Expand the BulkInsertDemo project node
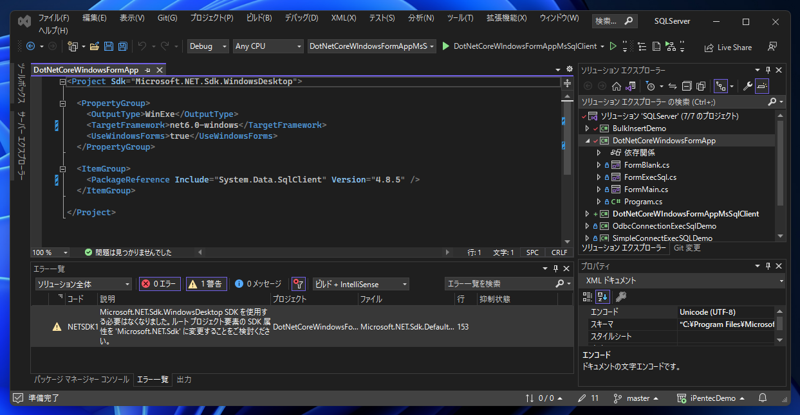This screenshot has height=415, width=800. click(587, 129)
